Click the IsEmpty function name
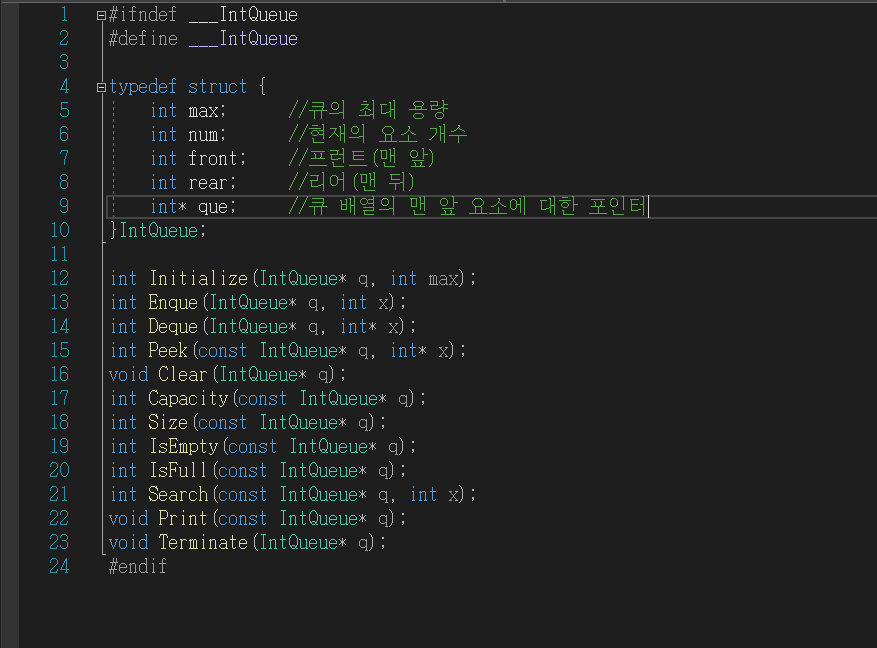Screen dimensions: 877x648 (183, 447)
